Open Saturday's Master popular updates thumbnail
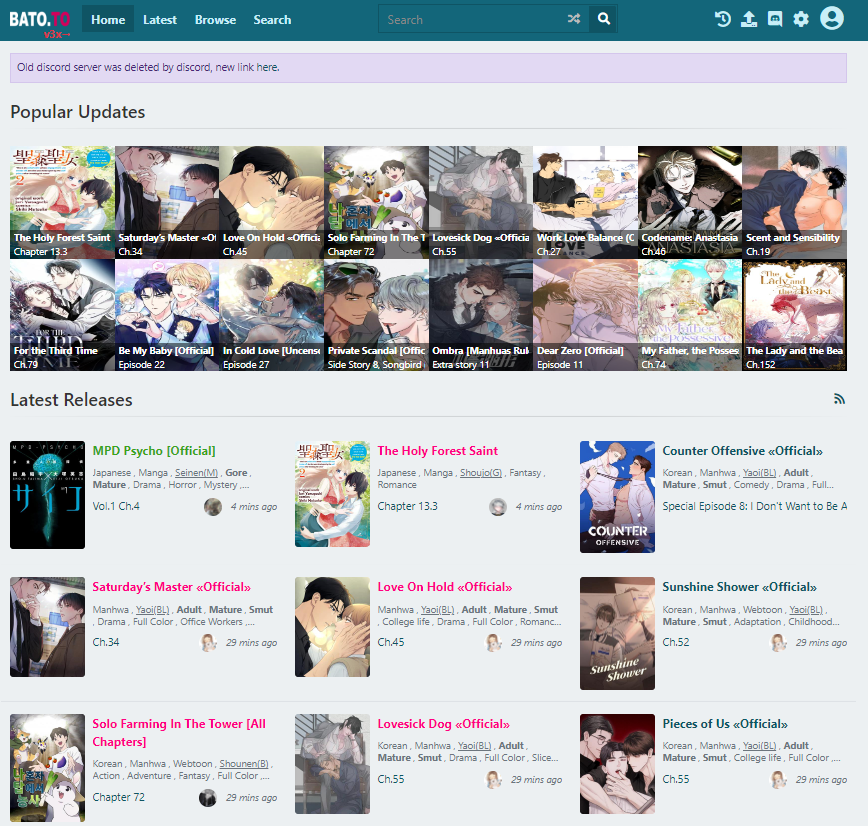The image size is (868, 826). 167,202
